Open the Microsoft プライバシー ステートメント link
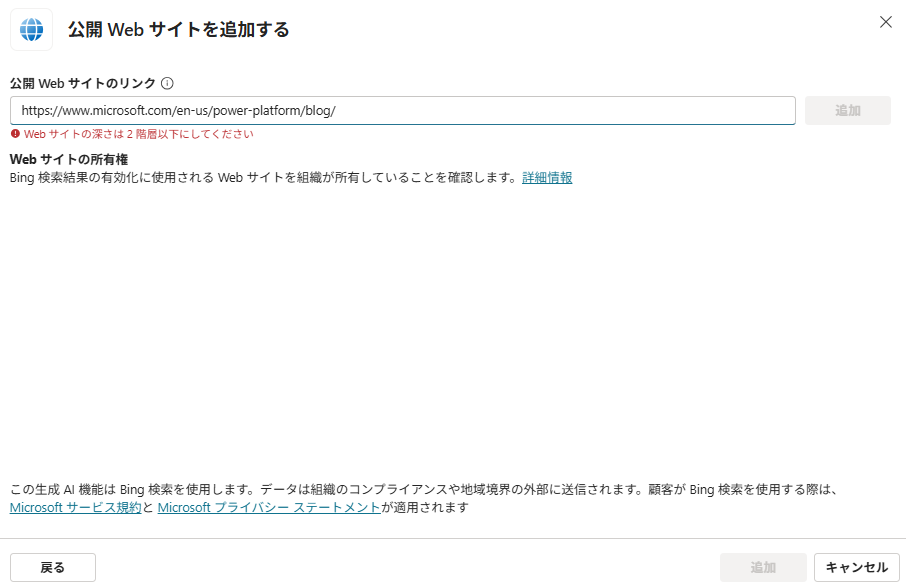The height and width of the screenshot is (588, 906). pos(269,507)
